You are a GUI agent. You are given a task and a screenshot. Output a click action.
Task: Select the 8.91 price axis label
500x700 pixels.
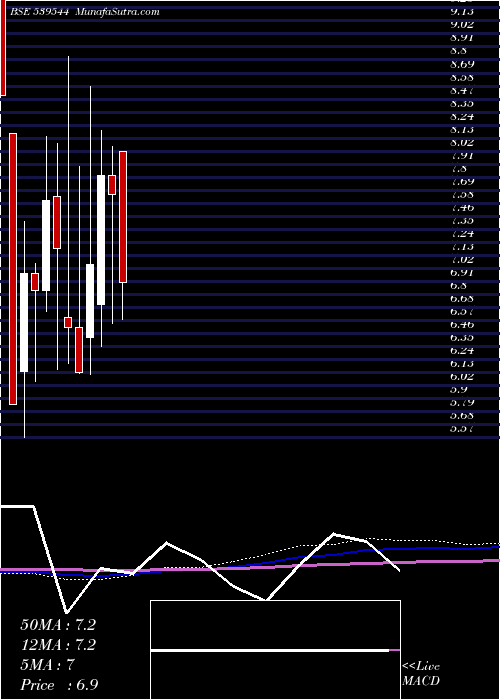462,38
